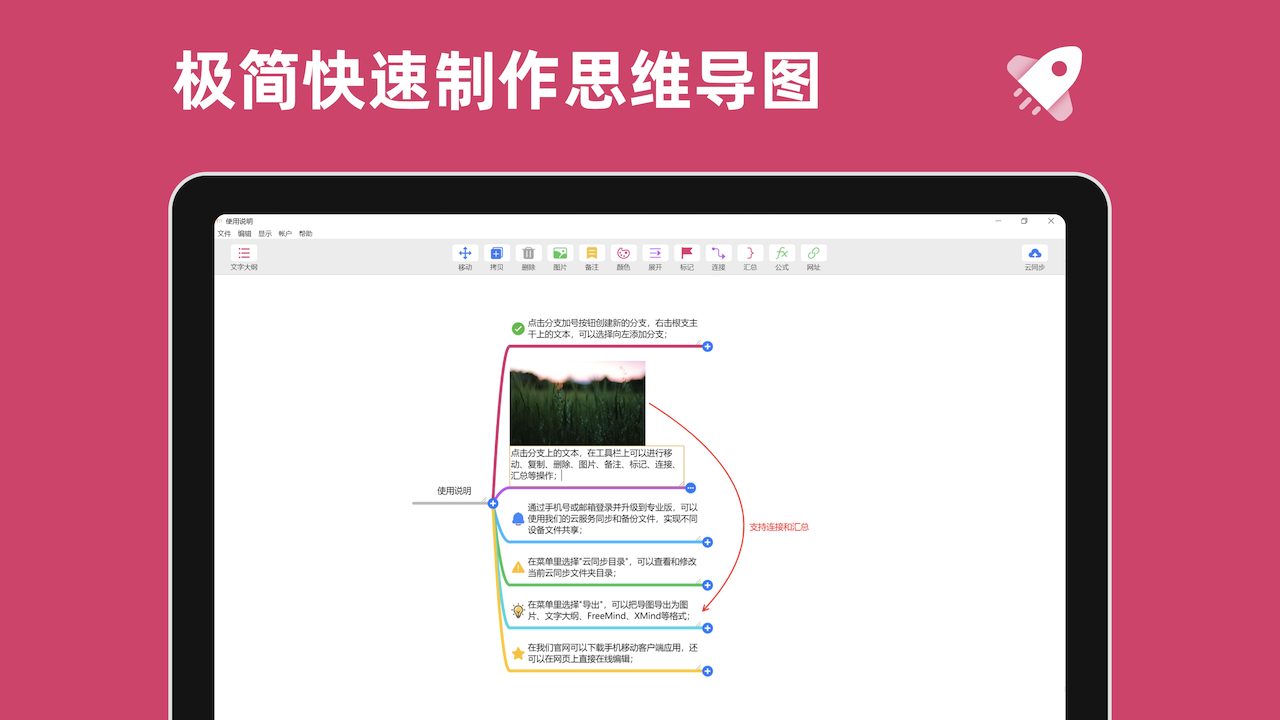Open the 文件 menu
Viewport: 1280px width, 720px height.
(x=224, y=234)
